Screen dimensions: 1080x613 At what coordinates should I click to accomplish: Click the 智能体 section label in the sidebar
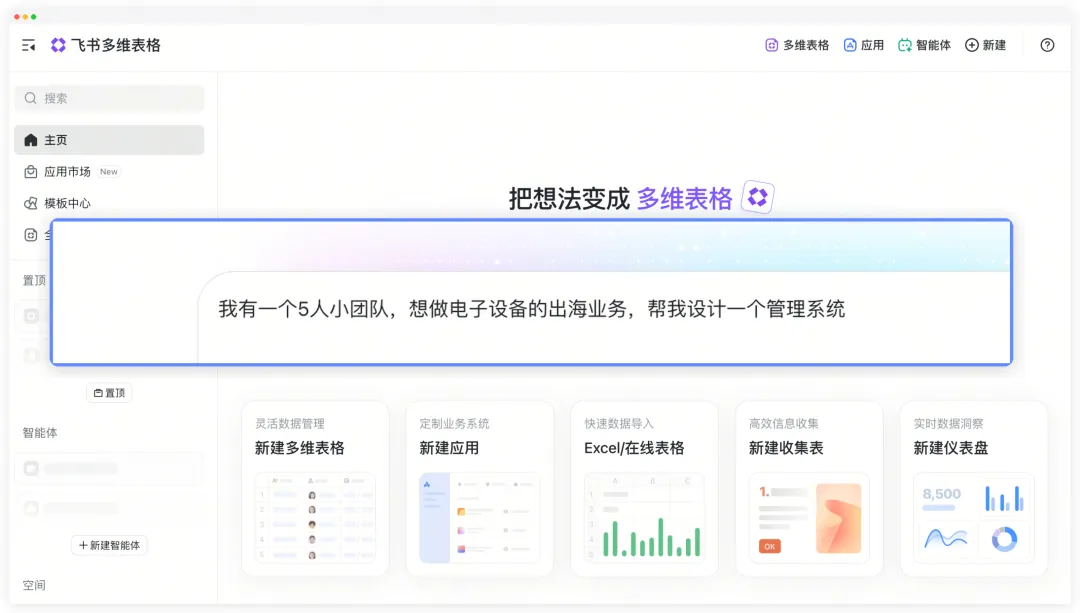40,433
